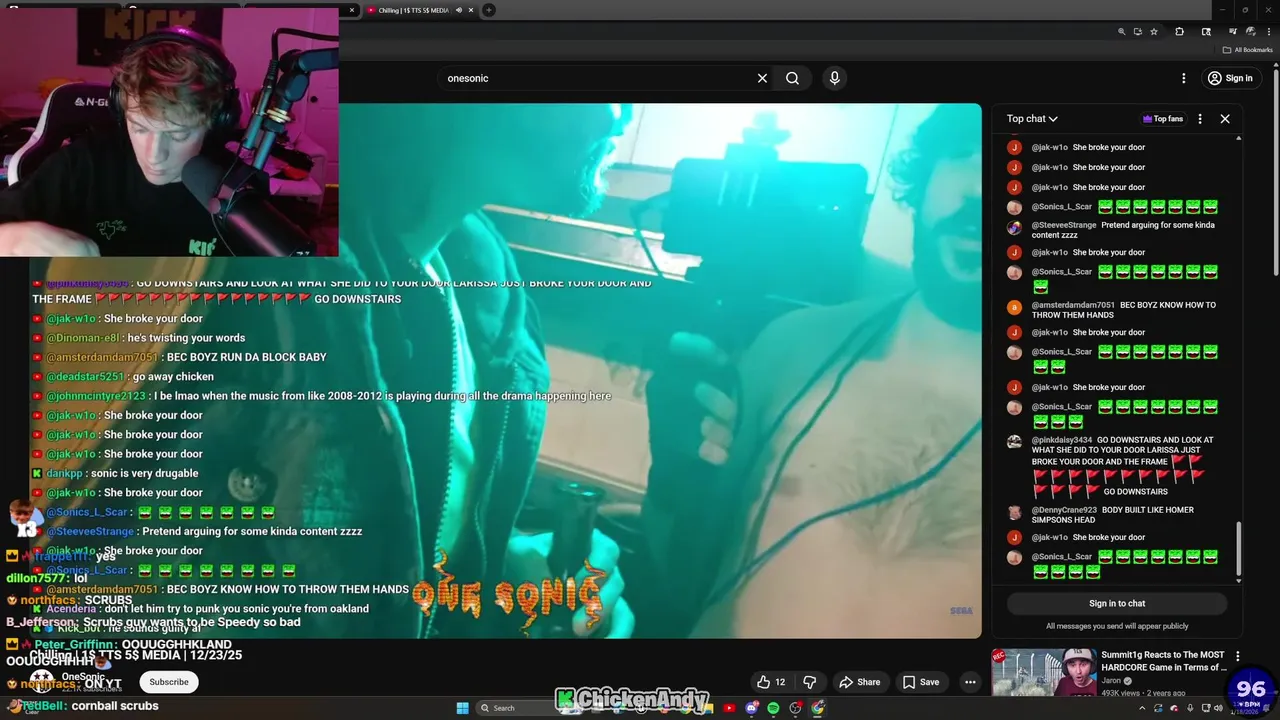Click @pinkdaisy3434 username in Top chat panel

[x=1062, y=440]
